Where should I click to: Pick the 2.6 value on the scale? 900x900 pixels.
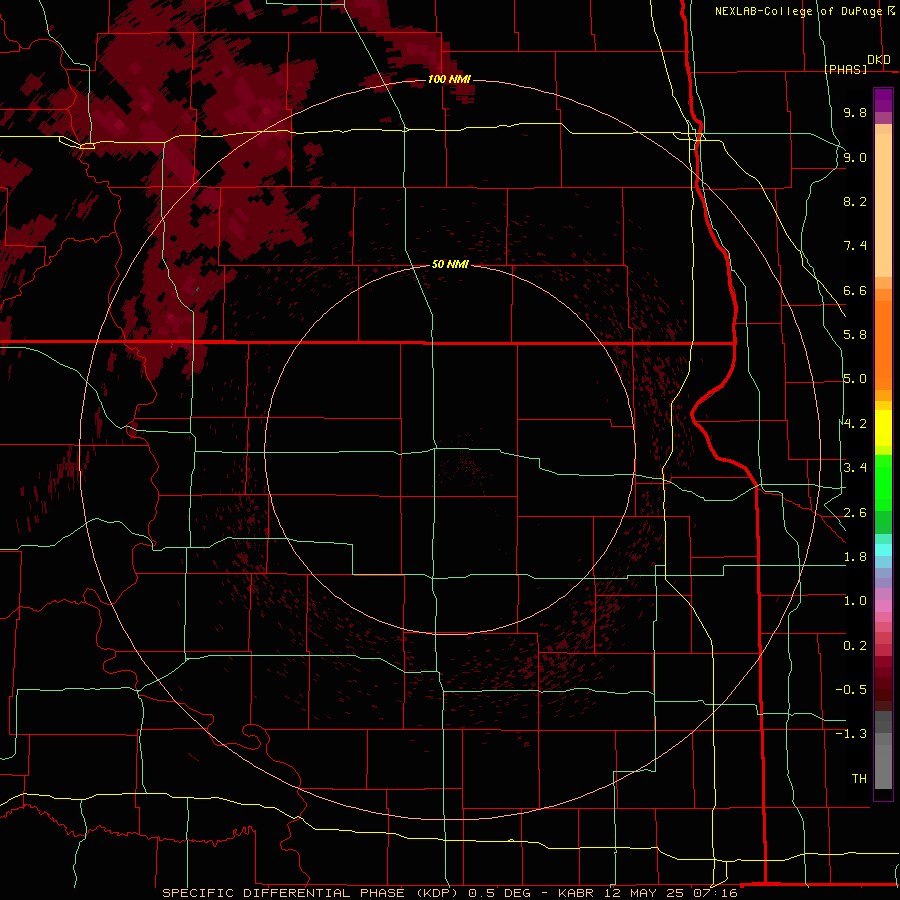855,513
